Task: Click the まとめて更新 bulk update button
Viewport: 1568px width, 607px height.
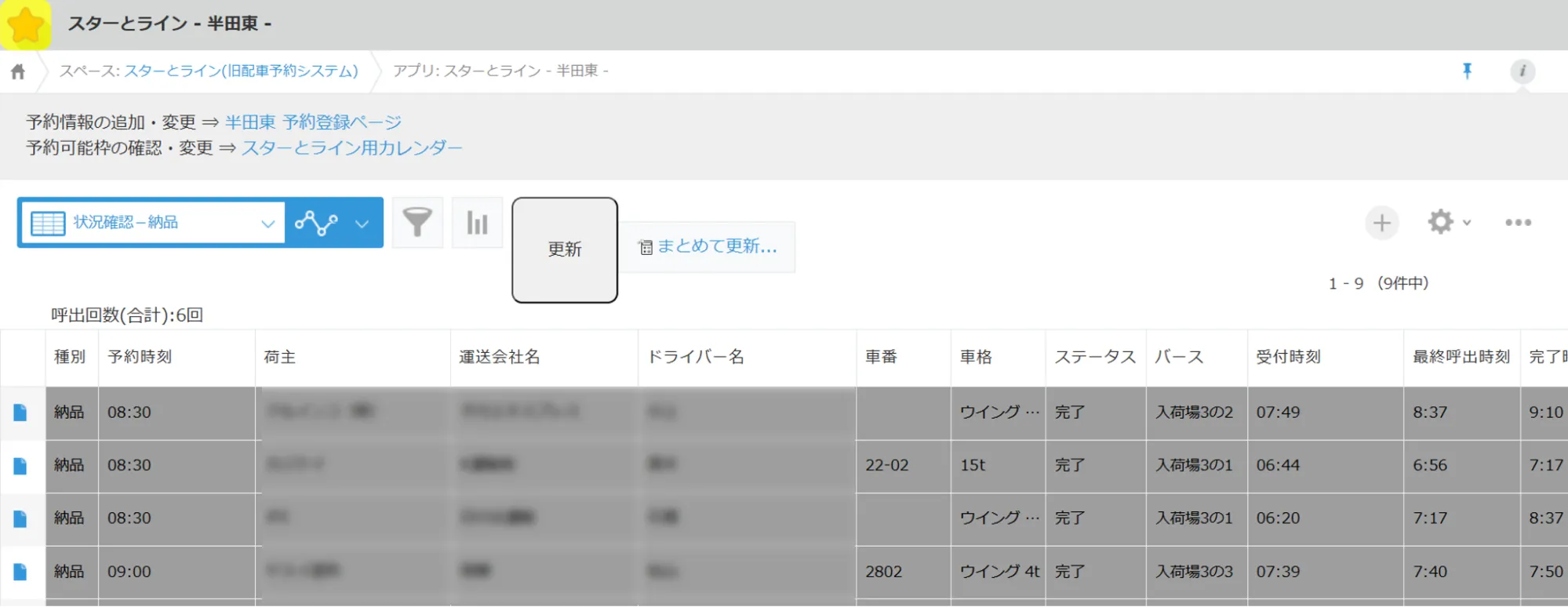Action: point(708,247)
